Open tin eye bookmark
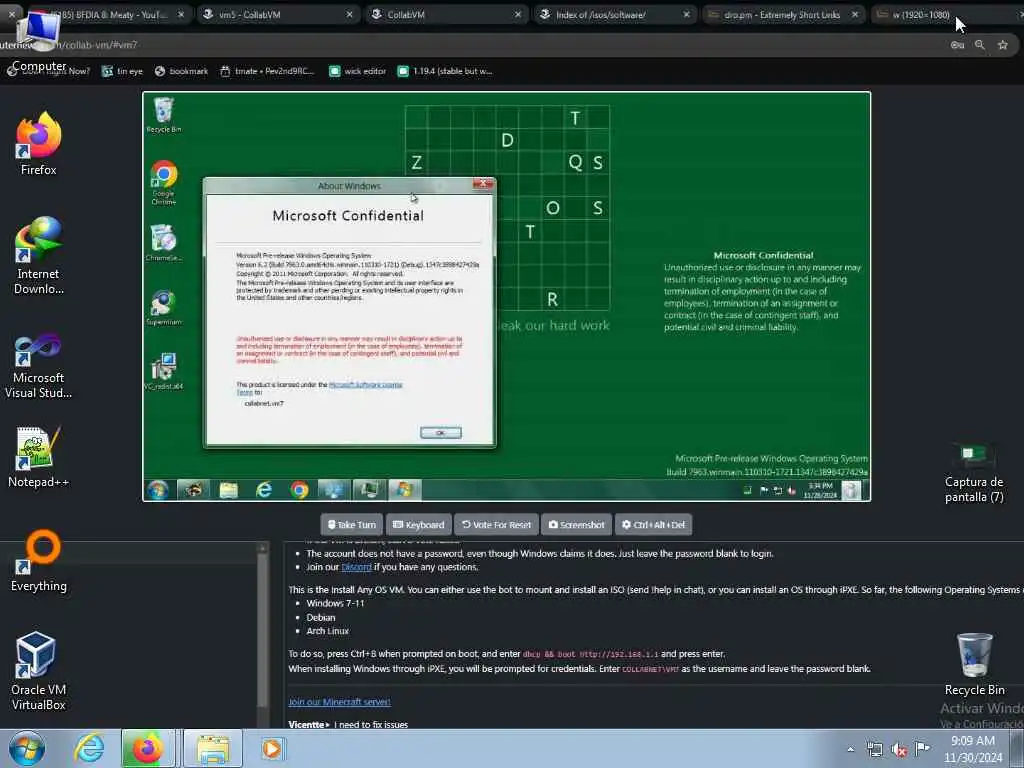The width and height of the screenshot is (1024, 768). (122, 71)
